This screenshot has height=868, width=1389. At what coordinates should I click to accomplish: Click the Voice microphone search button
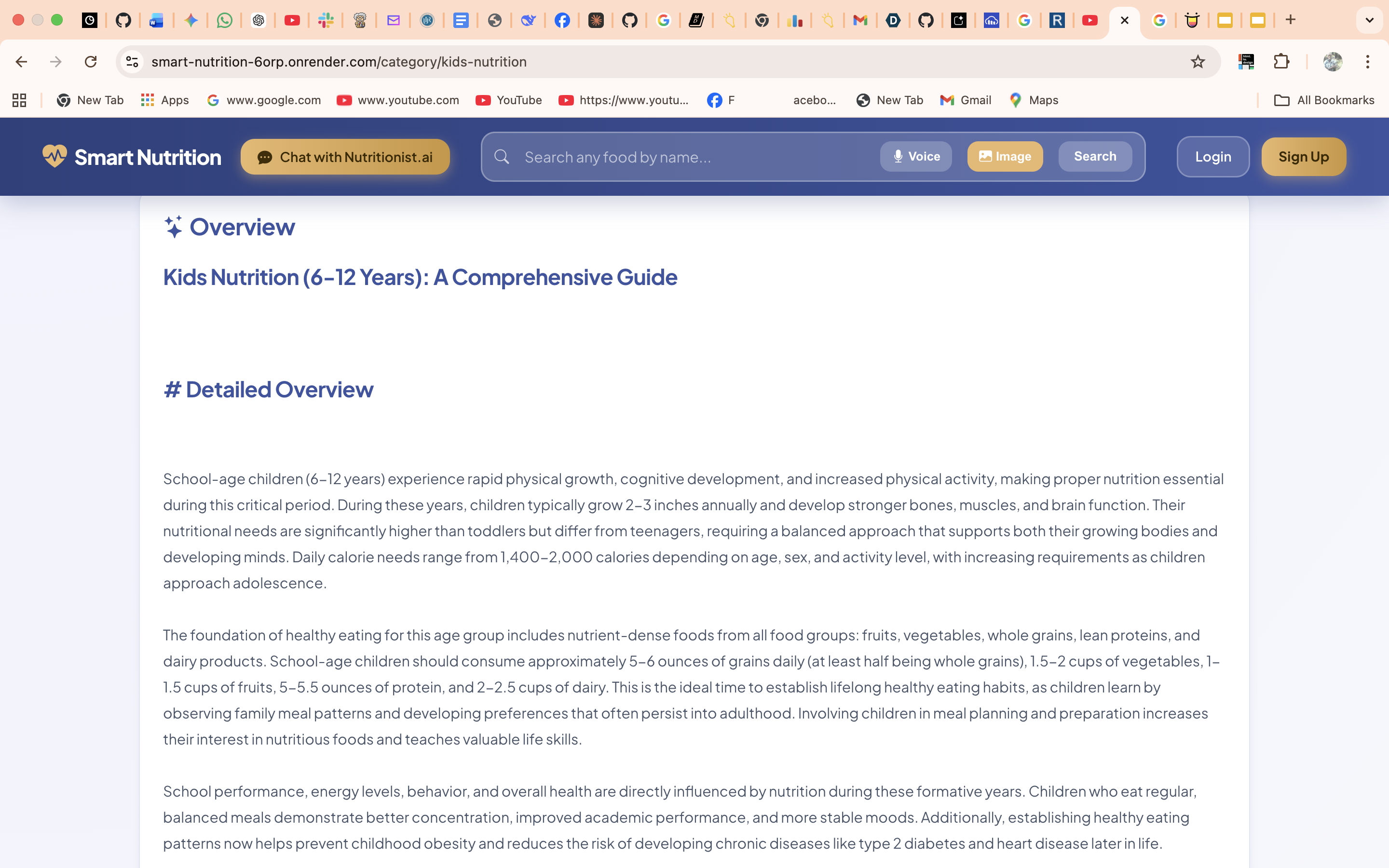(x=915, y=156)
